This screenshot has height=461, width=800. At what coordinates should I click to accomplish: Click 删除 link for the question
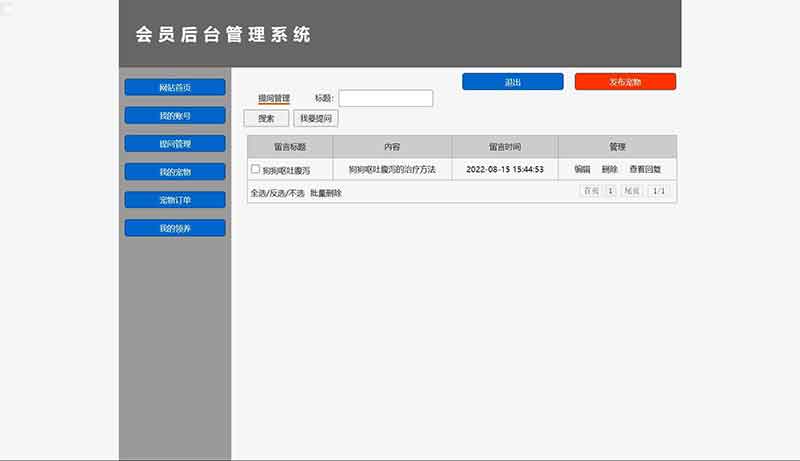(x=610, y=170)
